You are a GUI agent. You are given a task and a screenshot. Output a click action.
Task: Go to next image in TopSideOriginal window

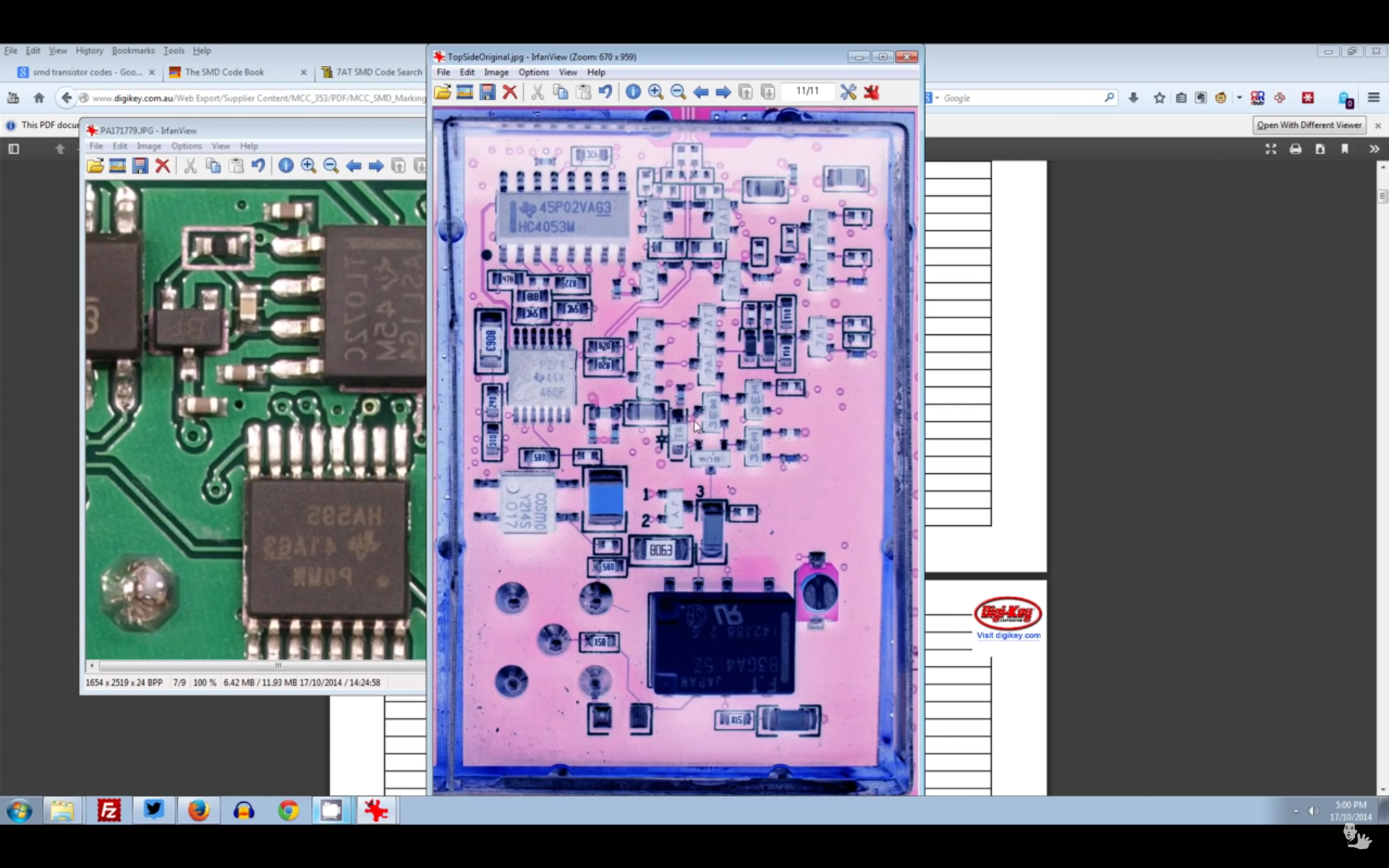[723, 92]
